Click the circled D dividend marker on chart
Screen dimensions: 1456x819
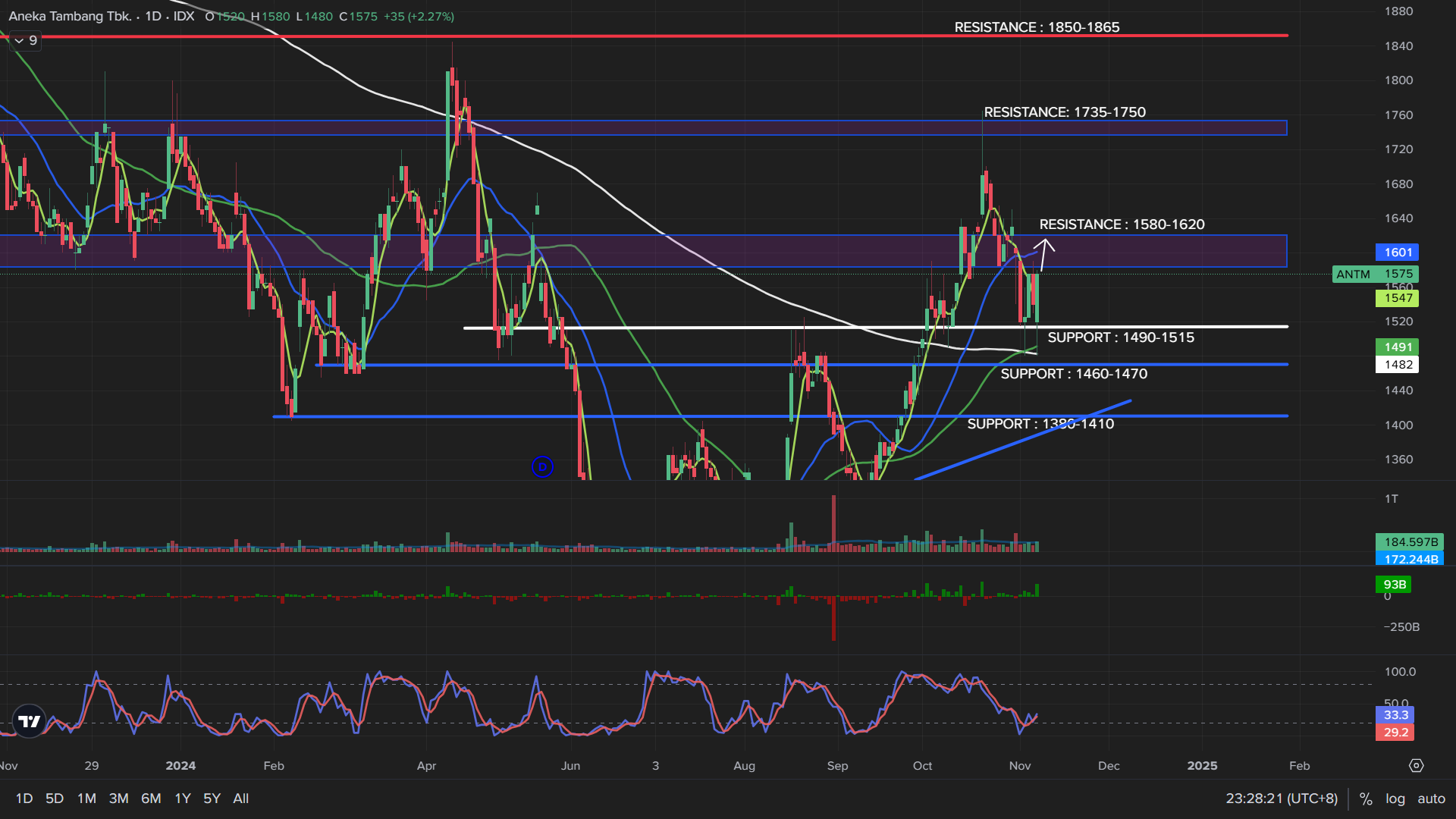tap(542, 467)
